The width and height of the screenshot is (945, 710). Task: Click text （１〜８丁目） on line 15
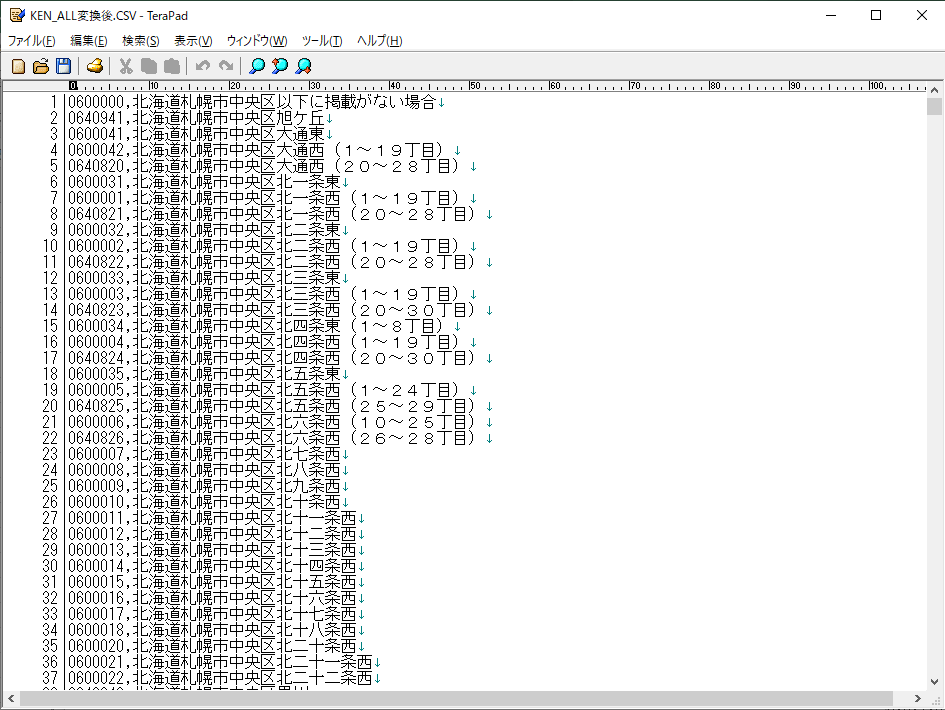pyautogui.click(x=396, y=325)
